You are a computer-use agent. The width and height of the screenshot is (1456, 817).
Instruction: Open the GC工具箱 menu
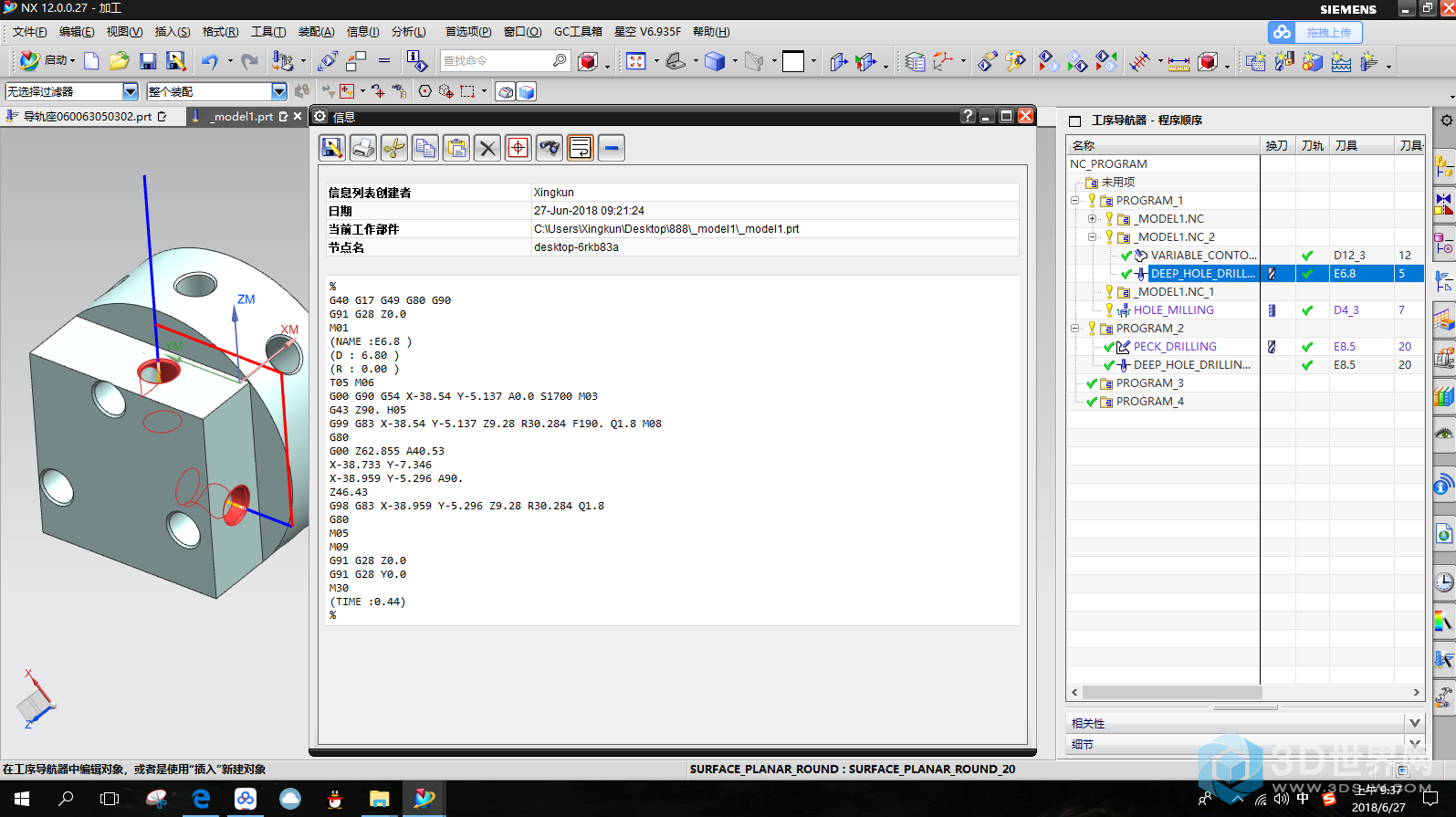tap(578, 32)
